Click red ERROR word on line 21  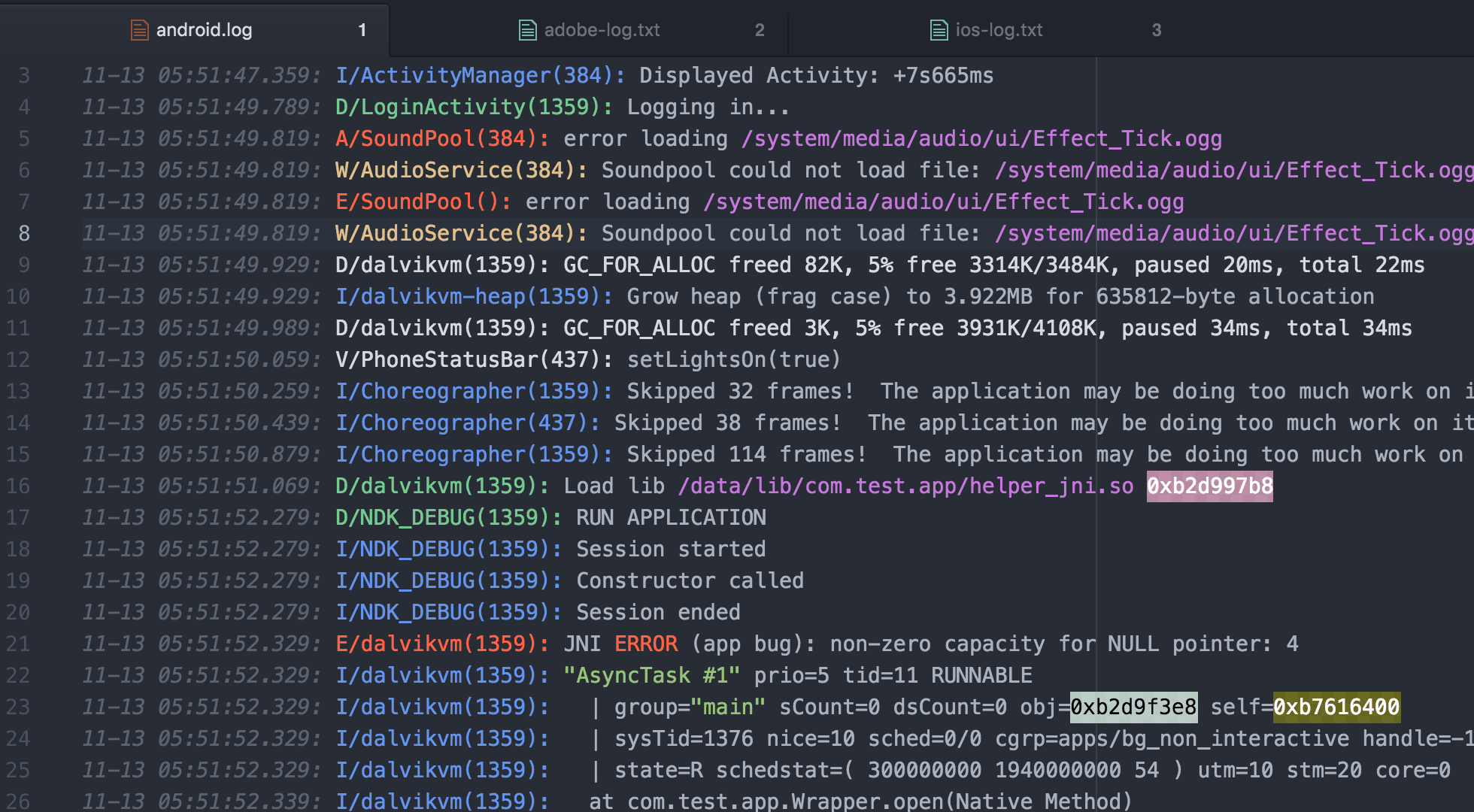click(x=646, y=644)
